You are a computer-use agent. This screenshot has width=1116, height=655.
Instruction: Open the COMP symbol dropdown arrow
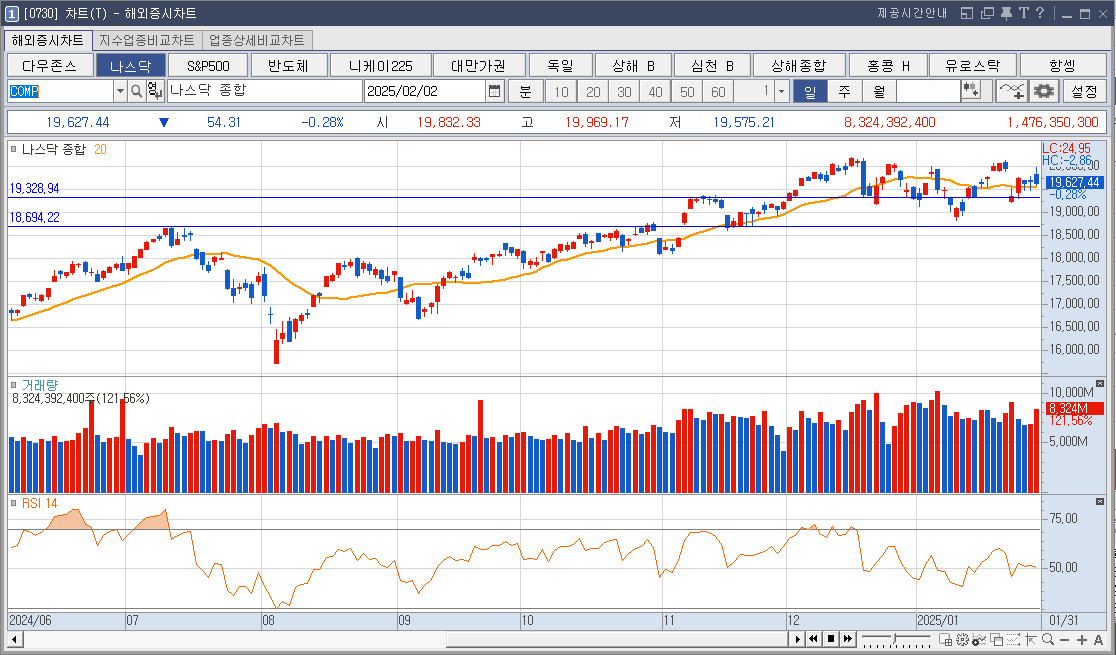[120, 91]
